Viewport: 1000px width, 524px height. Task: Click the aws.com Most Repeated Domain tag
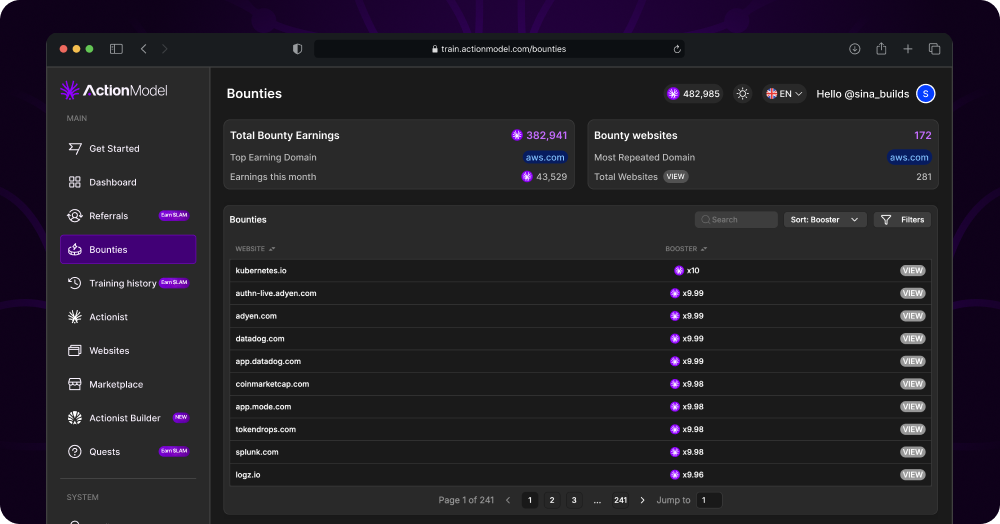tap(909, 157)
